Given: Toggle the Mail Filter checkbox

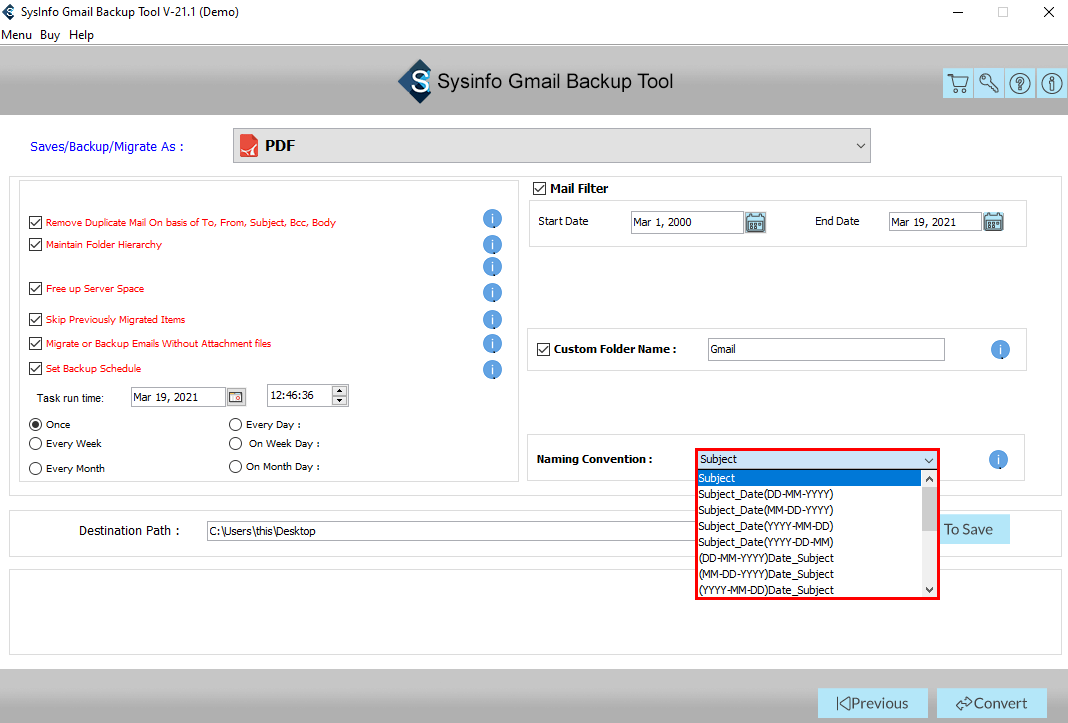Looking at the screenshot, I should tap(540, 188).
